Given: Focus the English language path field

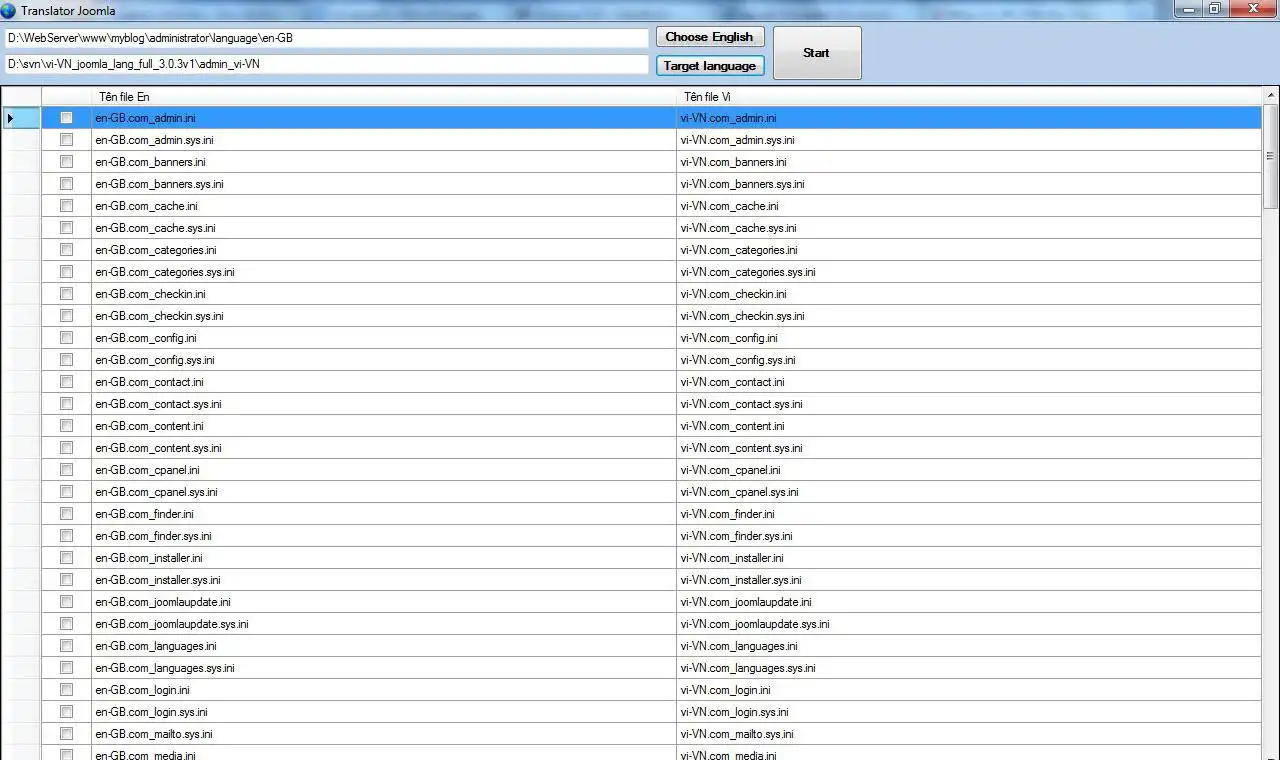Looking at the screenshot, I should click(x=326, y=37).
